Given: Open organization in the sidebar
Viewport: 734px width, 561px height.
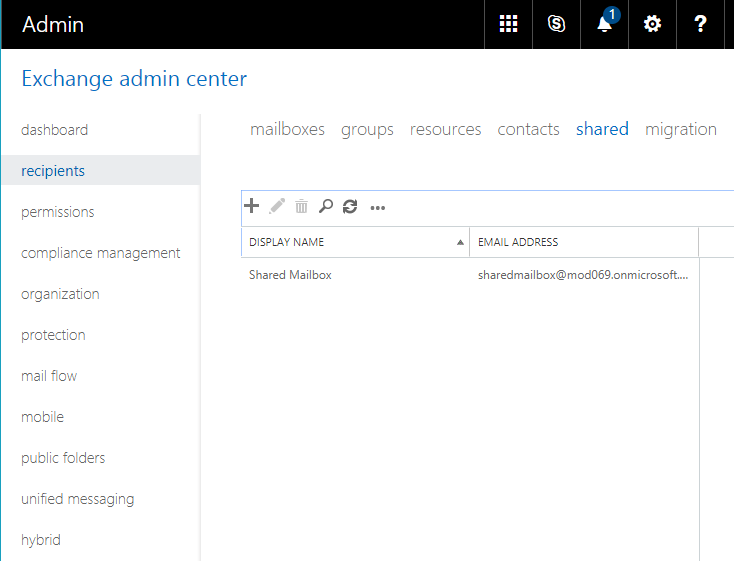Looking at the screenshot, I should [x=60, y=294].
